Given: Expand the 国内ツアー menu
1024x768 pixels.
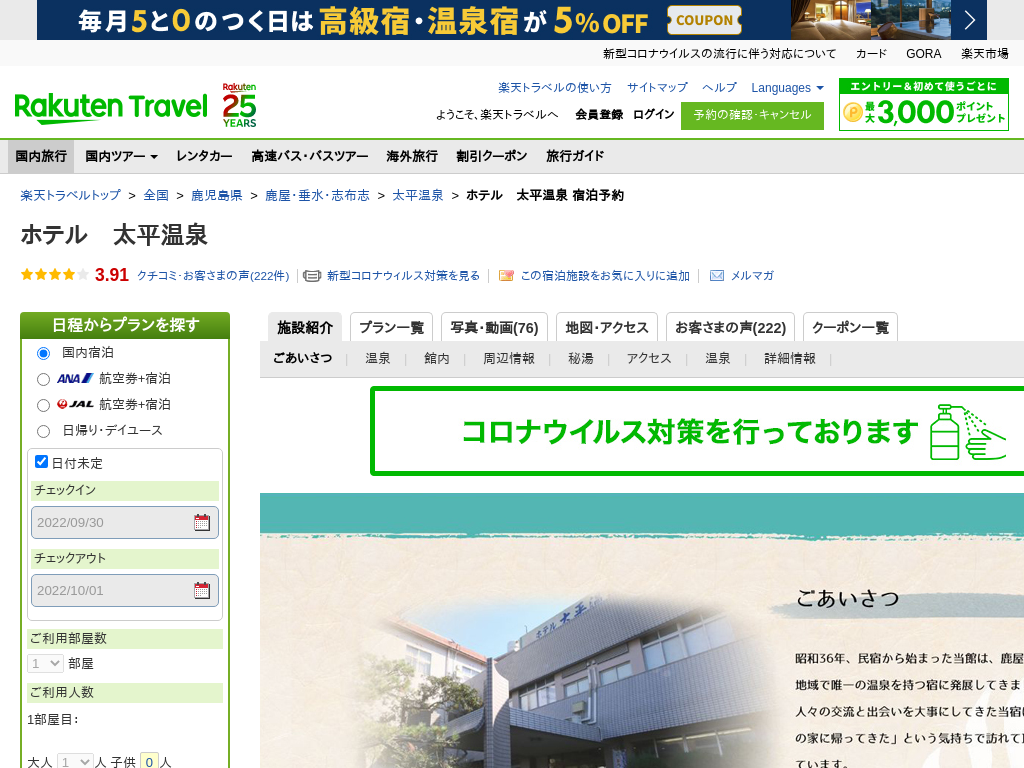Looking at the screenshot, I should point(121,156).
